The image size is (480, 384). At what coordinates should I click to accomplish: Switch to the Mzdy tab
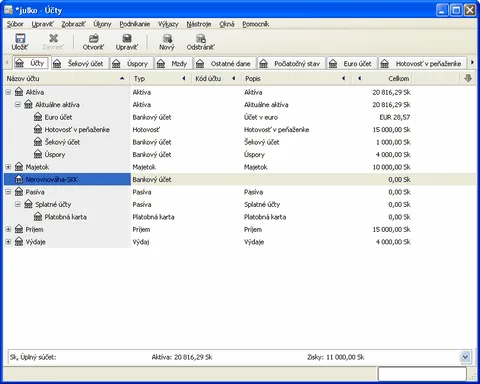[x=173, y=63]
